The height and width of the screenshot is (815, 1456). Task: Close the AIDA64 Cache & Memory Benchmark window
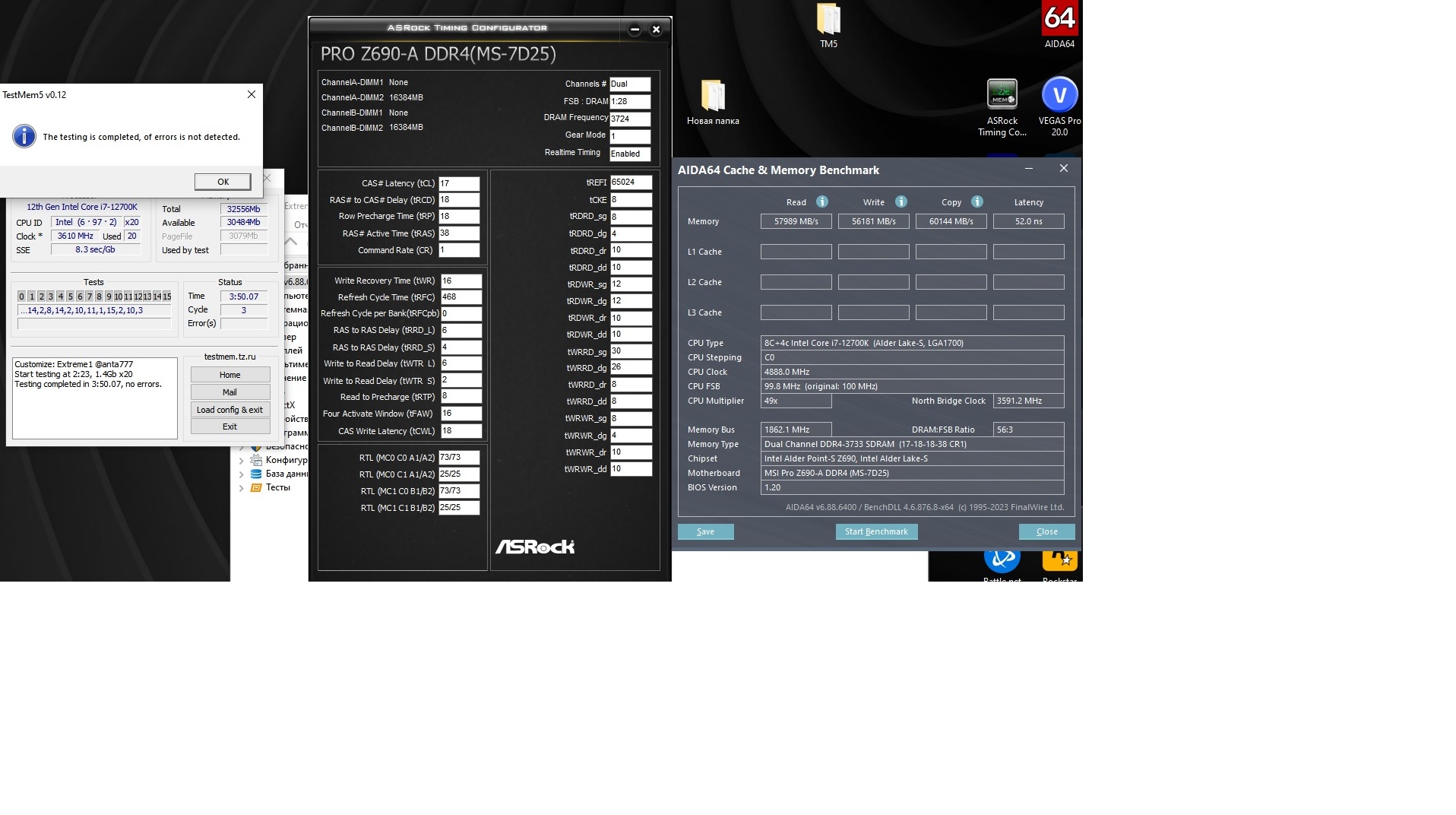click(x=1064, y=169)
